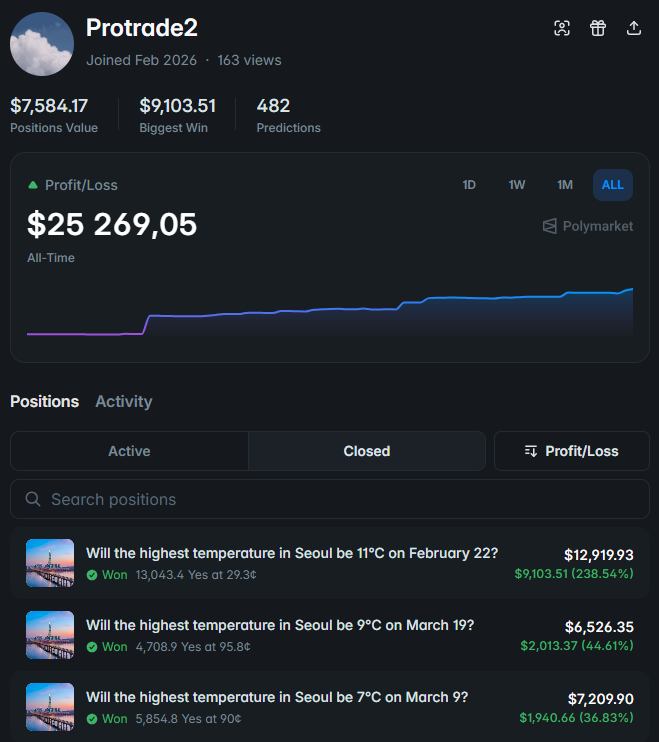The height and width of the screenshot is (742, 659).
Task: Click the share upload icon
Action: pos(633,28)
